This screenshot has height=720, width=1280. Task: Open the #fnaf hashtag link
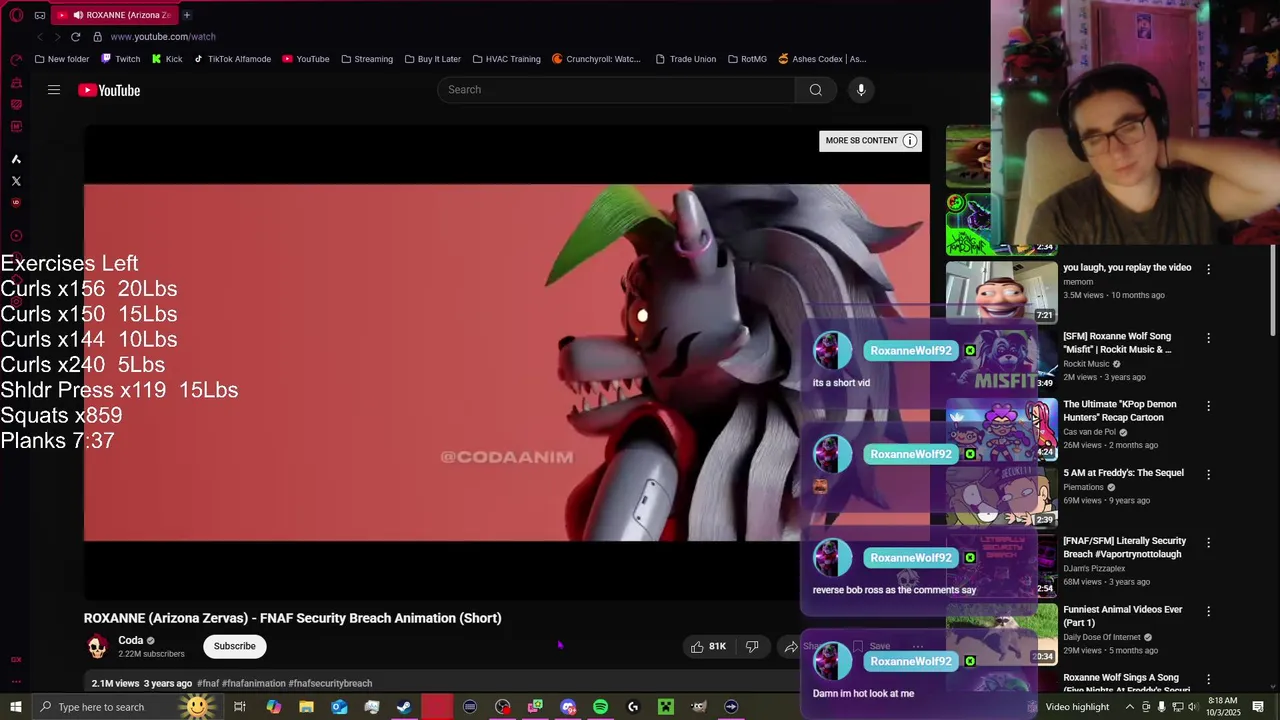pyautogui.click(x=208, y=683)
